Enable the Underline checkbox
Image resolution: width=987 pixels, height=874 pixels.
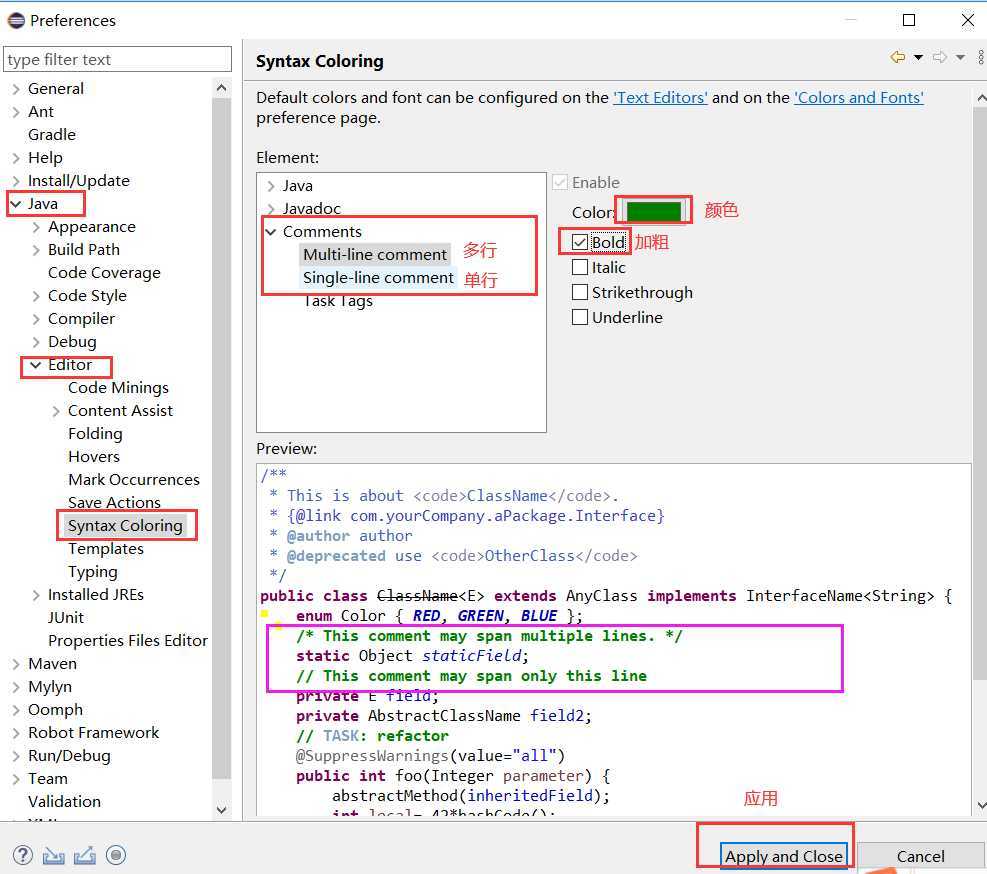click(x=580, y=317)
